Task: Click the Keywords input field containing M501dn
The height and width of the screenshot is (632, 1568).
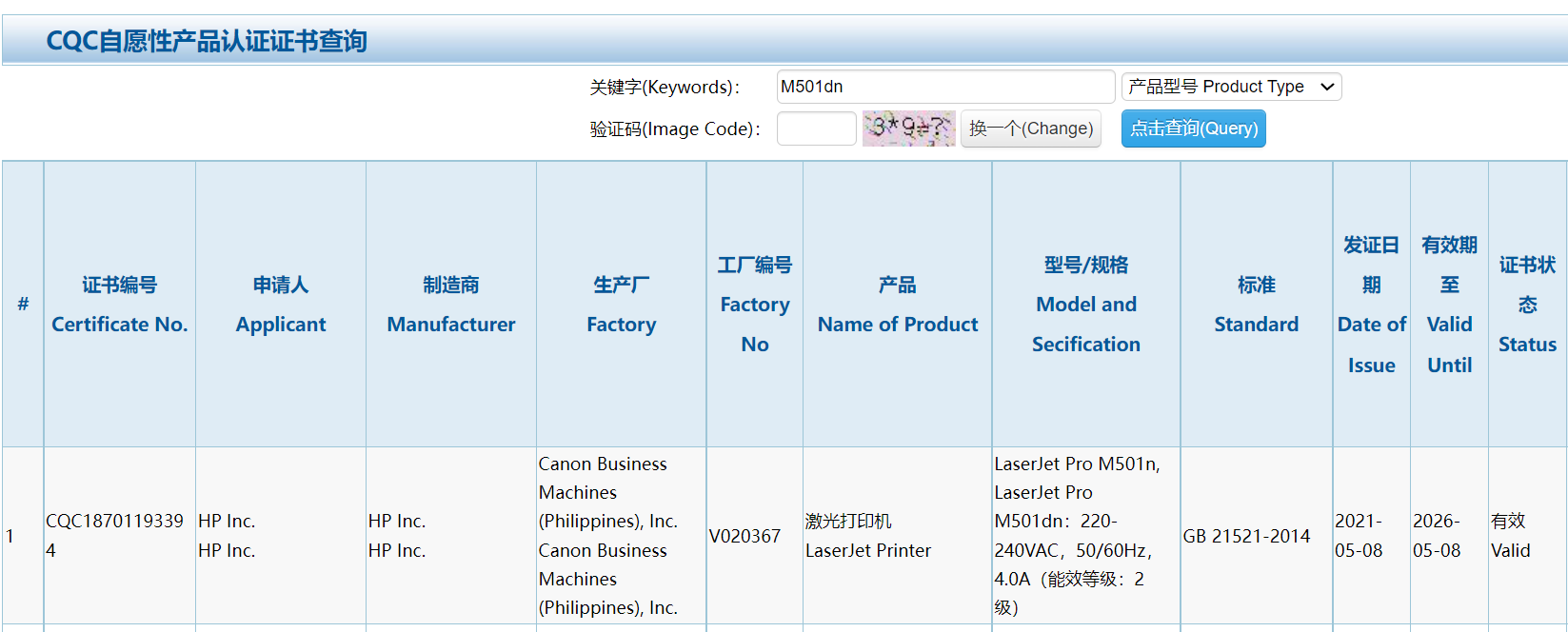Action: click(x=944, y=87)
